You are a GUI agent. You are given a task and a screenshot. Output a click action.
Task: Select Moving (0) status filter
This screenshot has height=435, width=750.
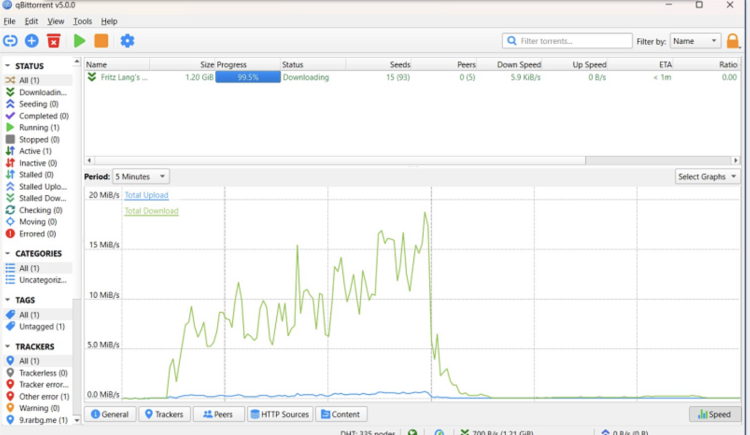tap(38, 222)
